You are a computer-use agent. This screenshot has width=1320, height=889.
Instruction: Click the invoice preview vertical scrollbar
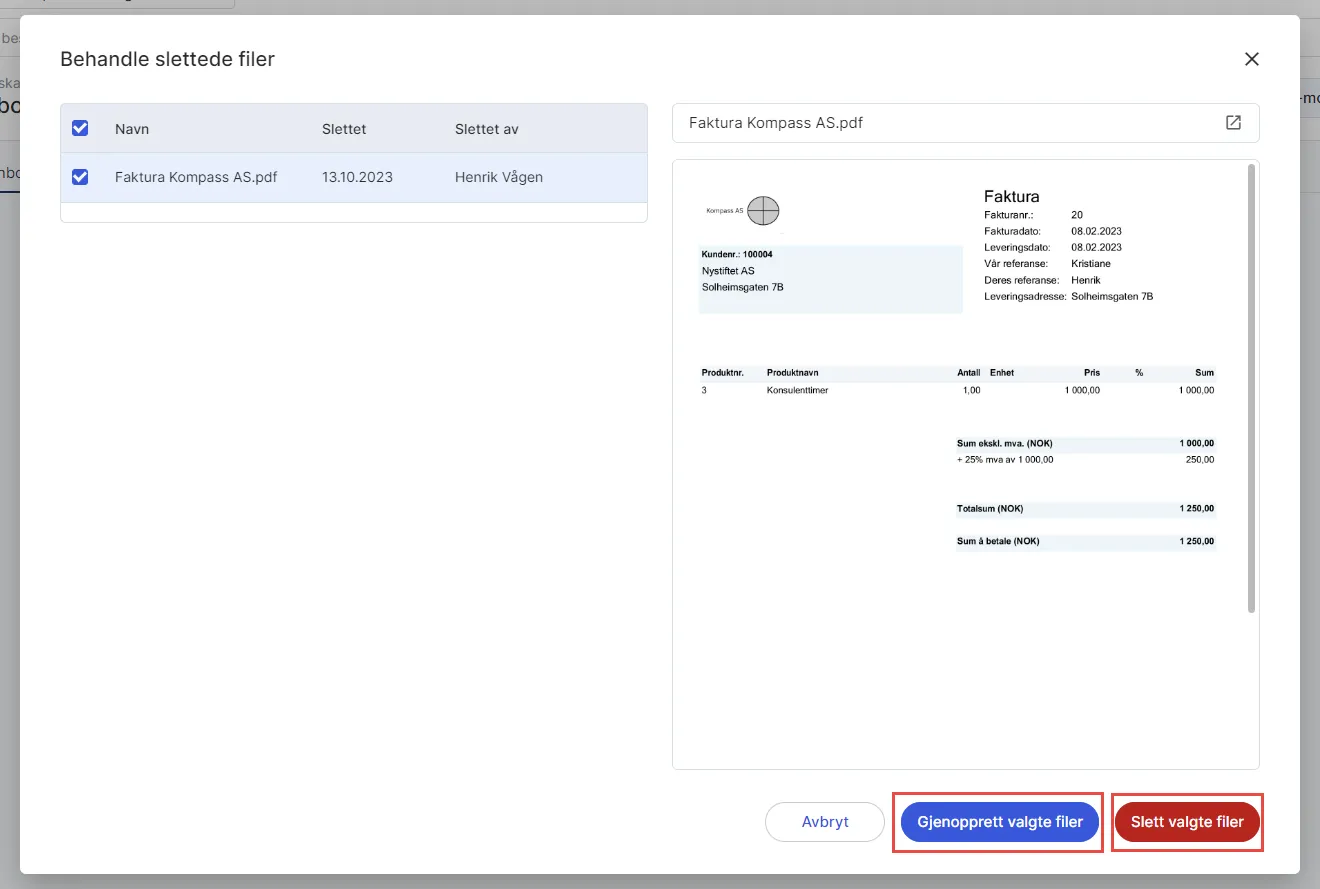tap(1250, 388)
